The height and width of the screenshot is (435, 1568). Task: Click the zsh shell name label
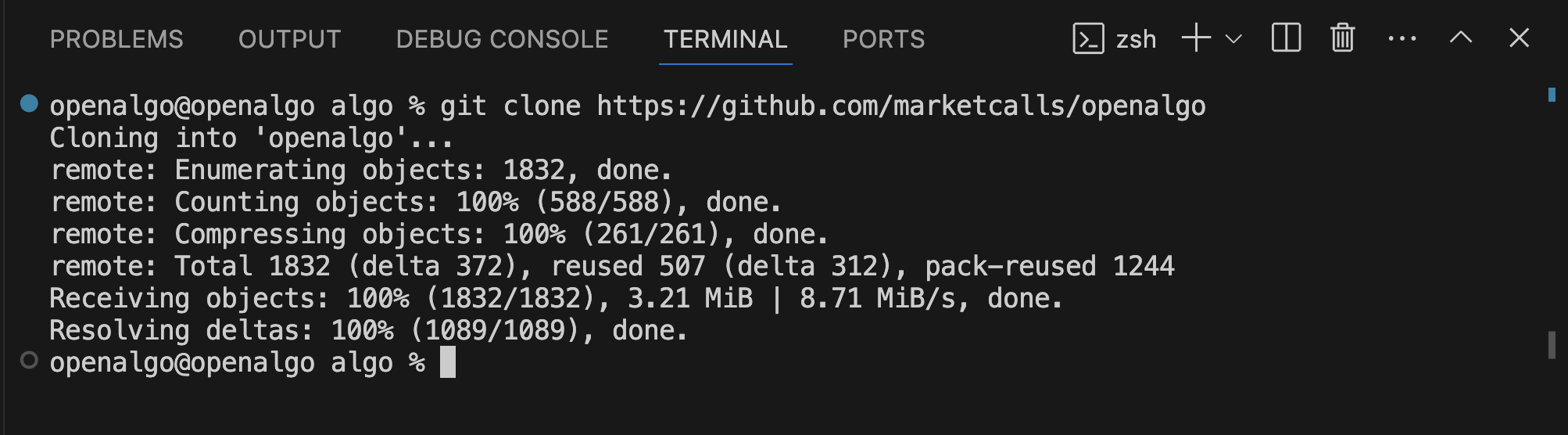(x=1136, y=39)
